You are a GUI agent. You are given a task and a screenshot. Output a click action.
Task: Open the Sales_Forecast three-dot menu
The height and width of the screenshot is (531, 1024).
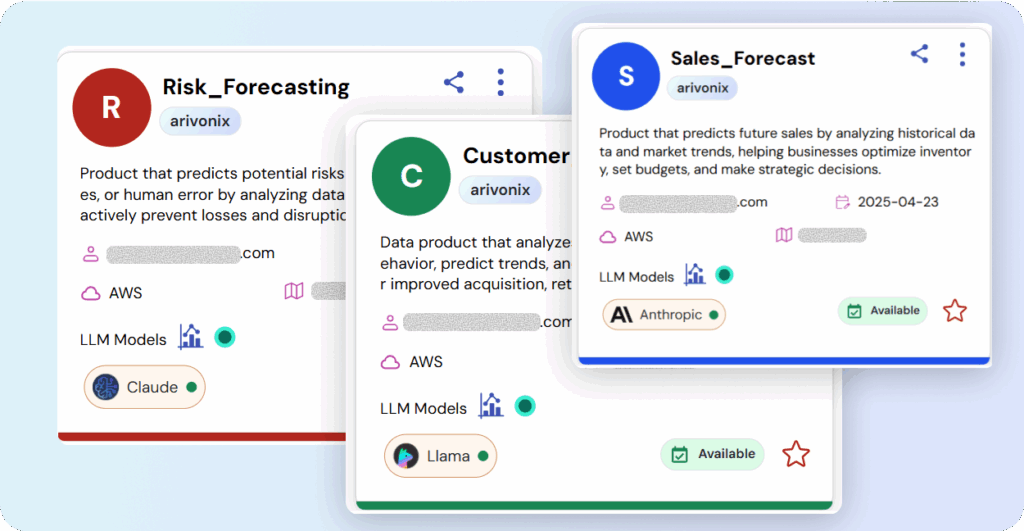click(962, 54)
